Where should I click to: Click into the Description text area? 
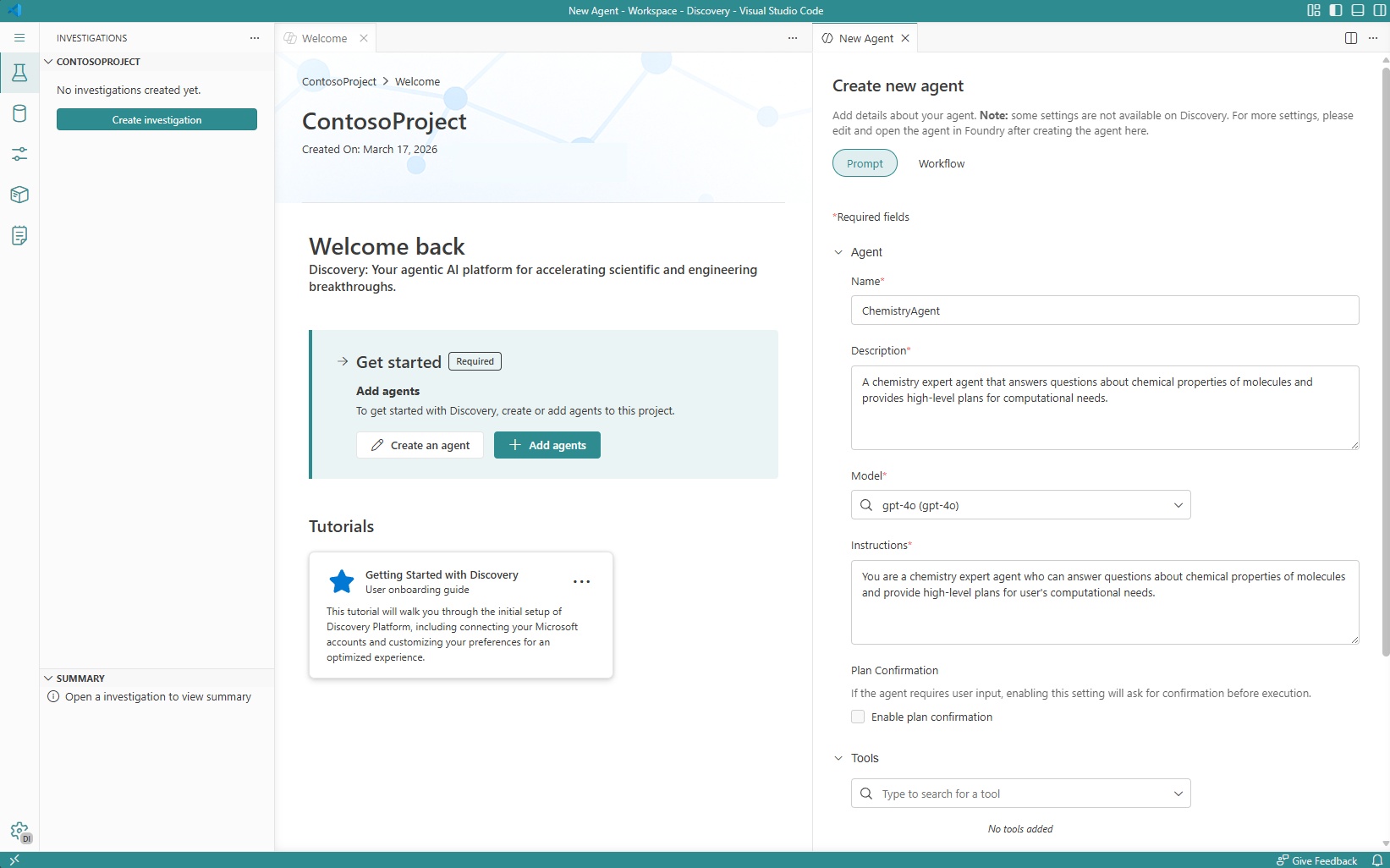point(1105,408)
